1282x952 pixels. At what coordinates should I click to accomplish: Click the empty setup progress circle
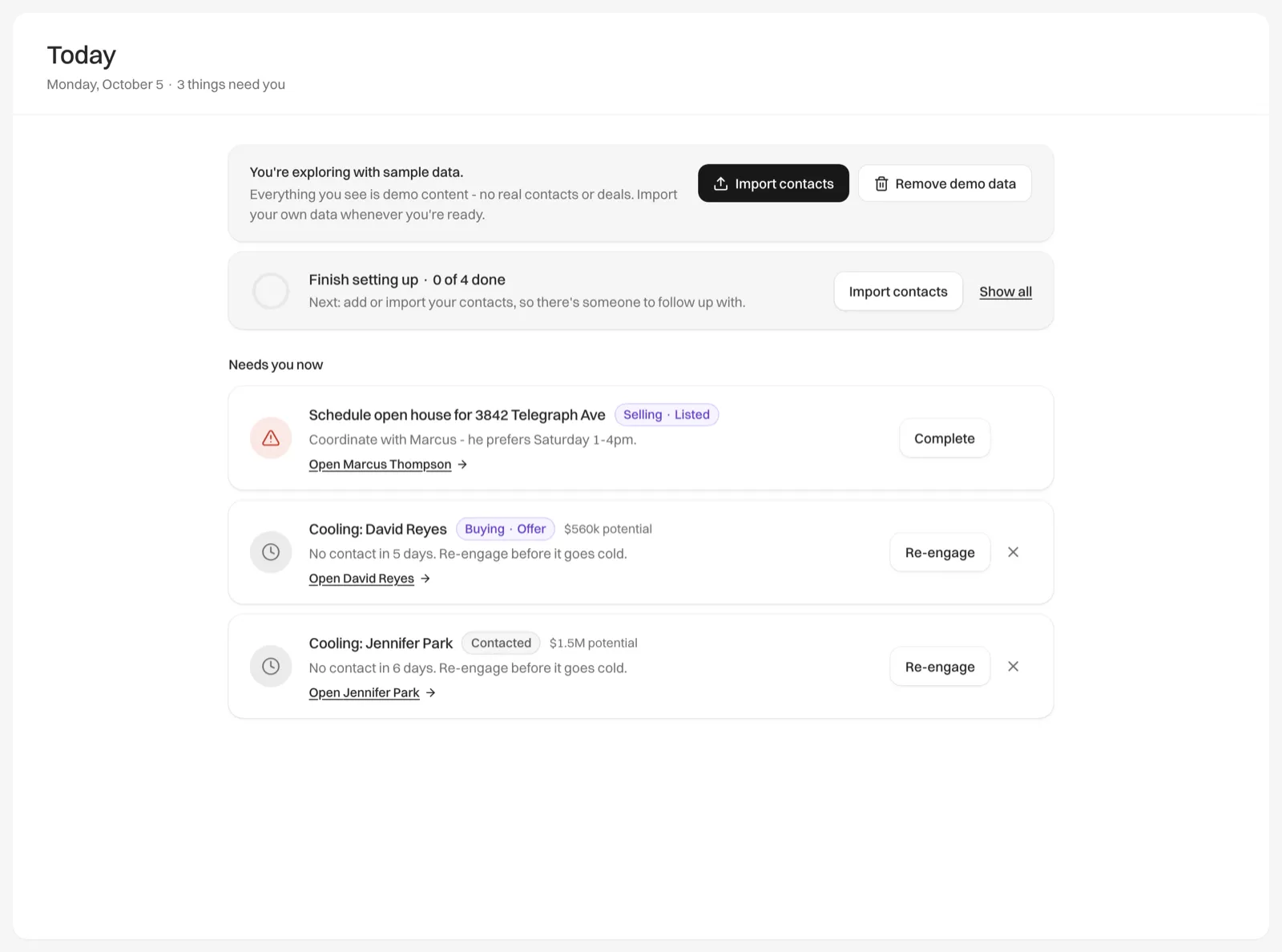271,291
